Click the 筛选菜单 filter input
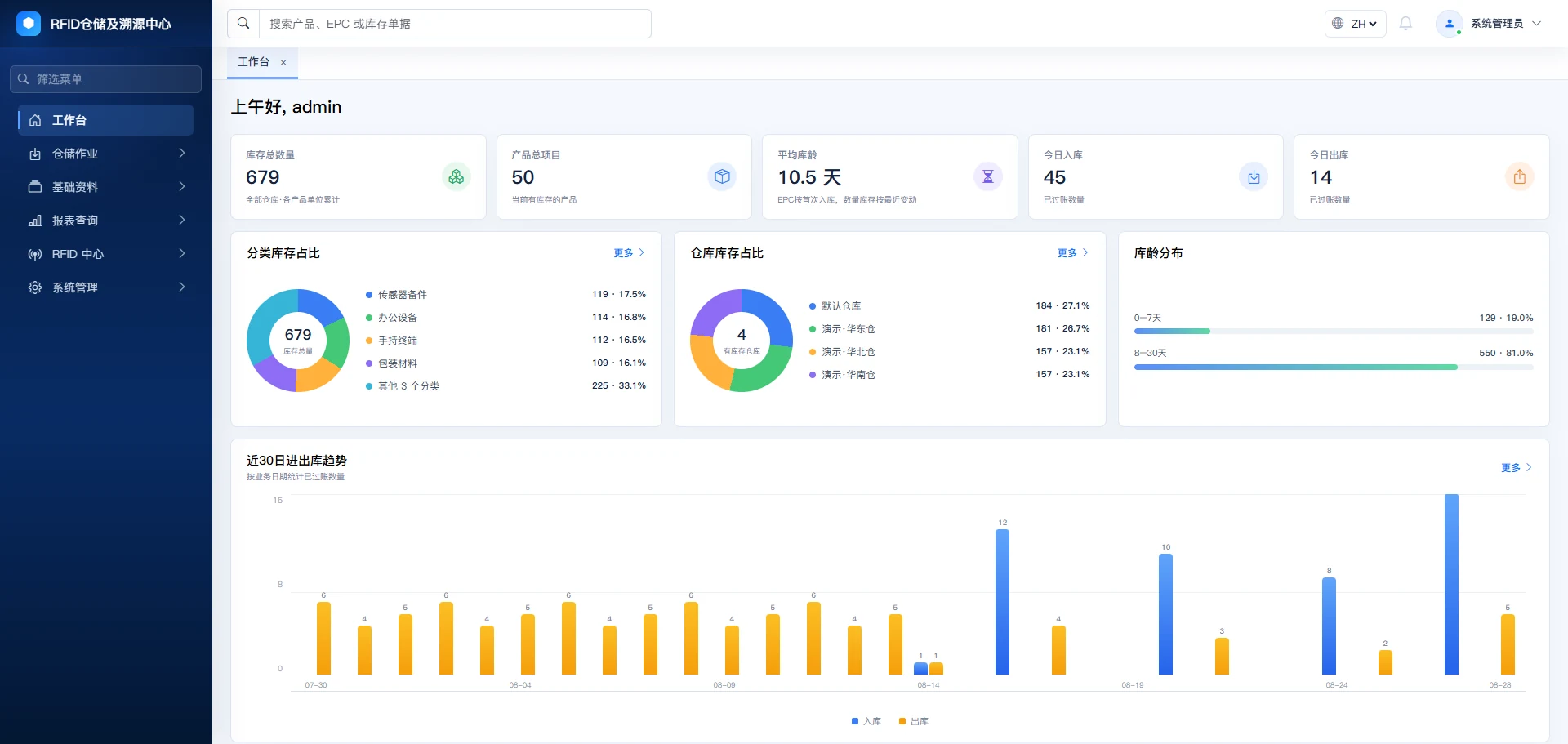The image size is (1568, 744). (x=105, y=79)
